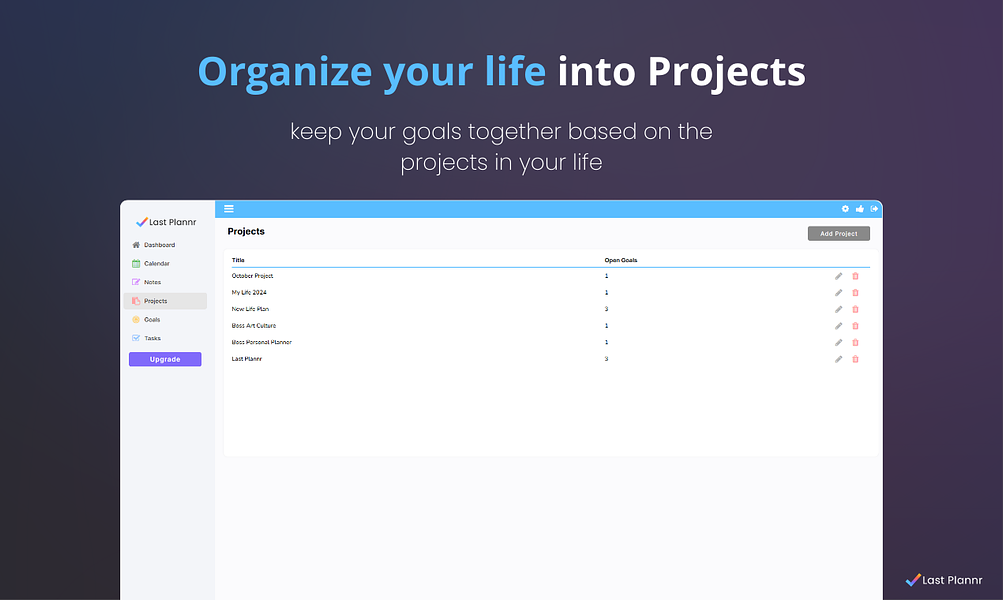
Task: Edit the Boss Art Culture project
Action: tap(839, 326)
